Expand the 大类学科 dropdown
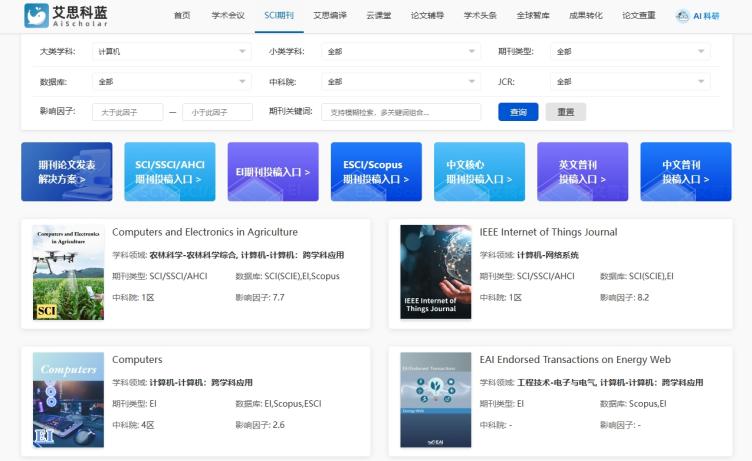The image size is (752, 461). click(x=171, y=51)
